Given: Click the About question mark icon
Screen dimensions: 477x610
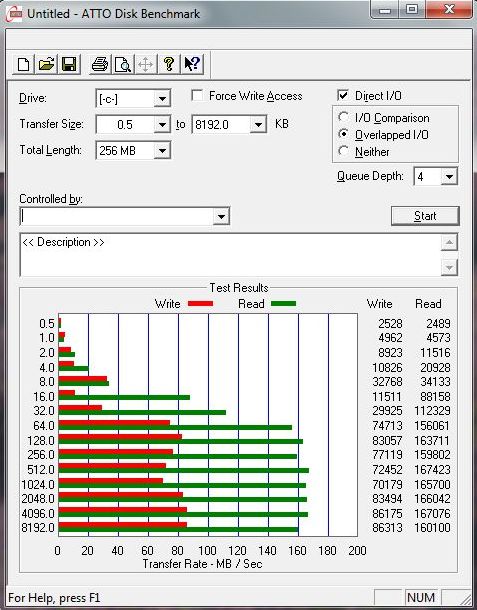Looking at the screenshot, I should click(x=169, y=64).
